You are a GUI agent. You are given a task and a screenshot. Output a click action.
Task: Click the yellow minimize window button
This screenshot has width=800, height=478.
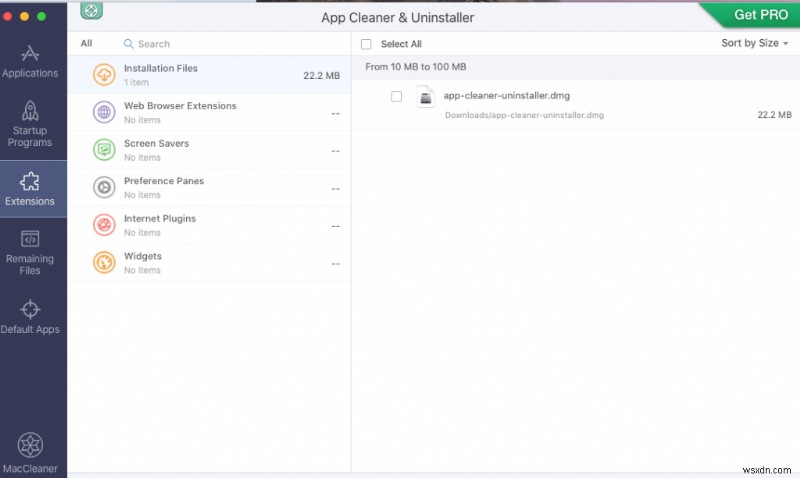24,16
